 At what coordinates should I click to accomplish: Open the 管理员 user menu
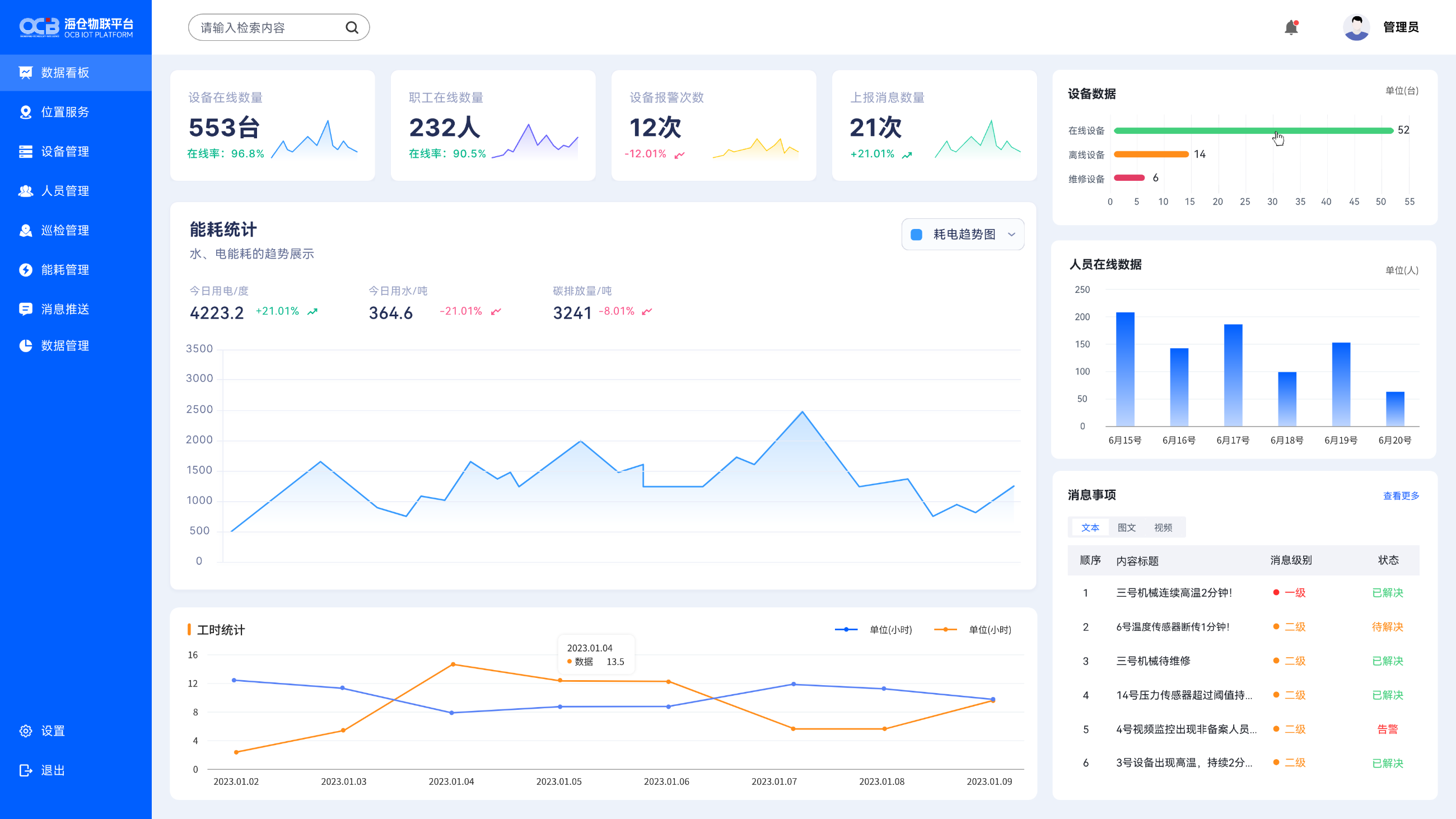coord(1400,27)
